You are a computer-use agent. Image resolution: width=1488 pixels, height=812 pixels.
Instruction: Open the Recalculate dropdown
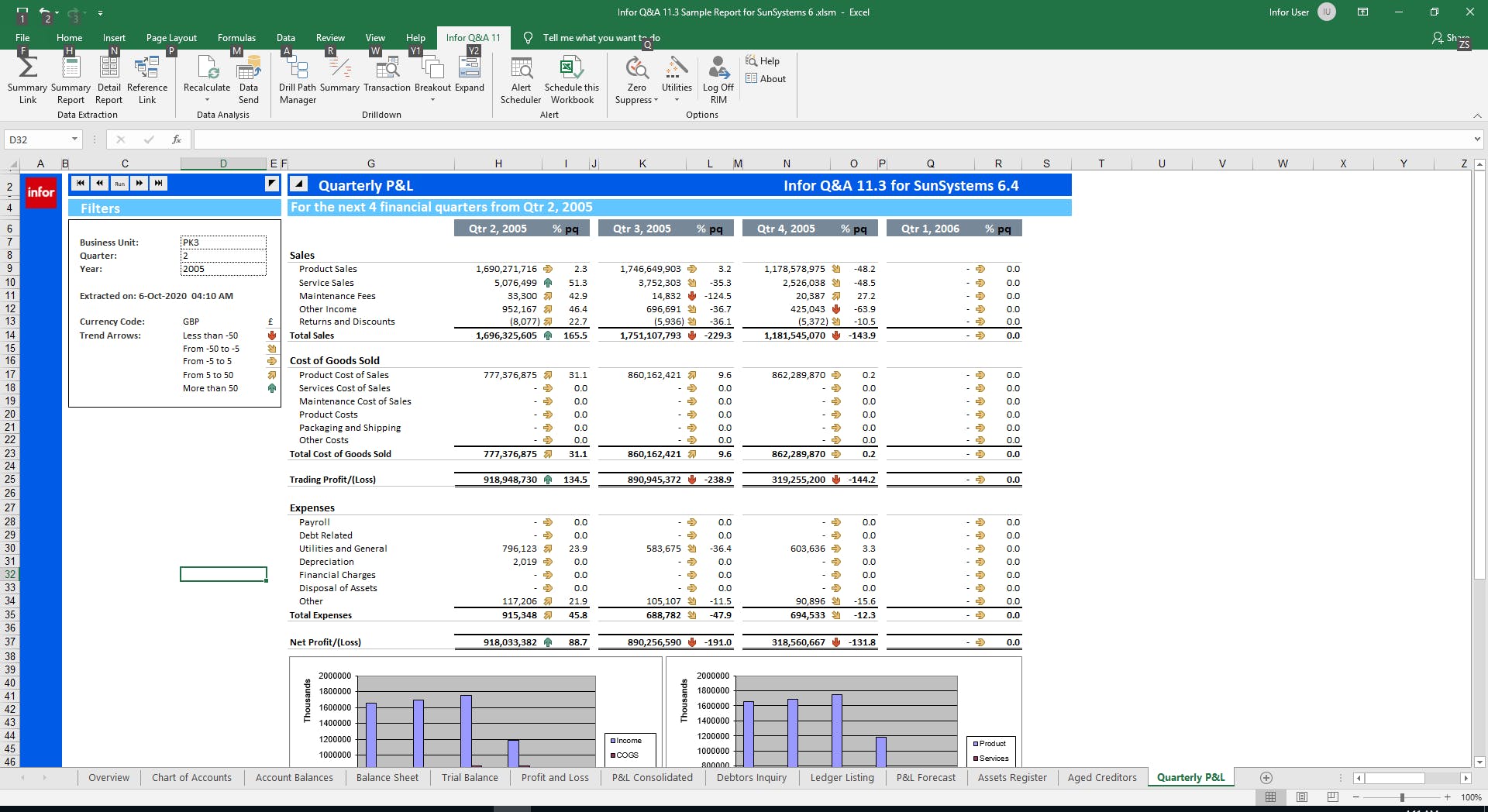pos(207,100)
